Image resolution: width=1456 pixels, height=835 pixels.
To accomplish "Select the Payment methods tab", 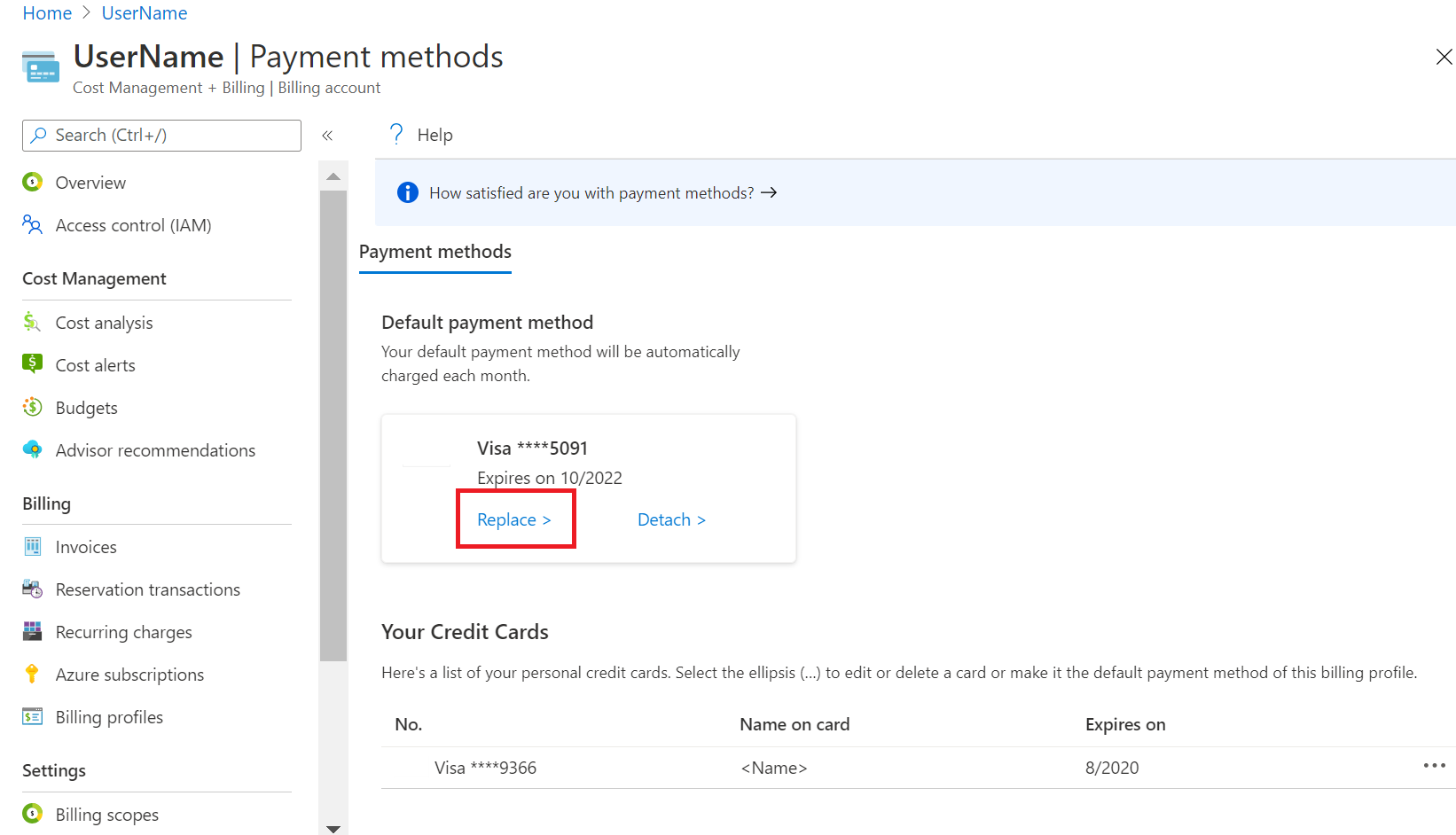I will pos(434,252).
